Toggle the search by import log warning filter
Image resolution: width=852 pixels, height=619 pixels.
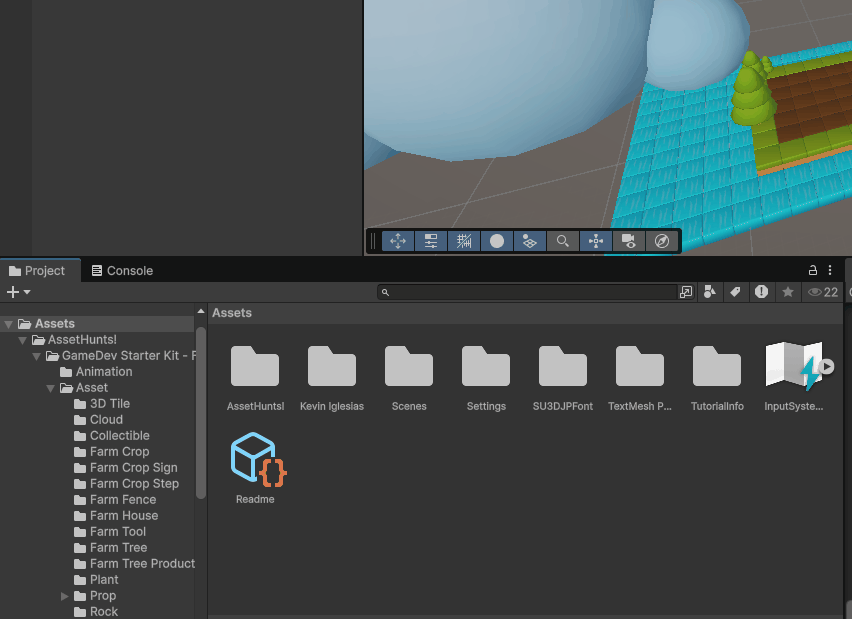coord(762,292)
